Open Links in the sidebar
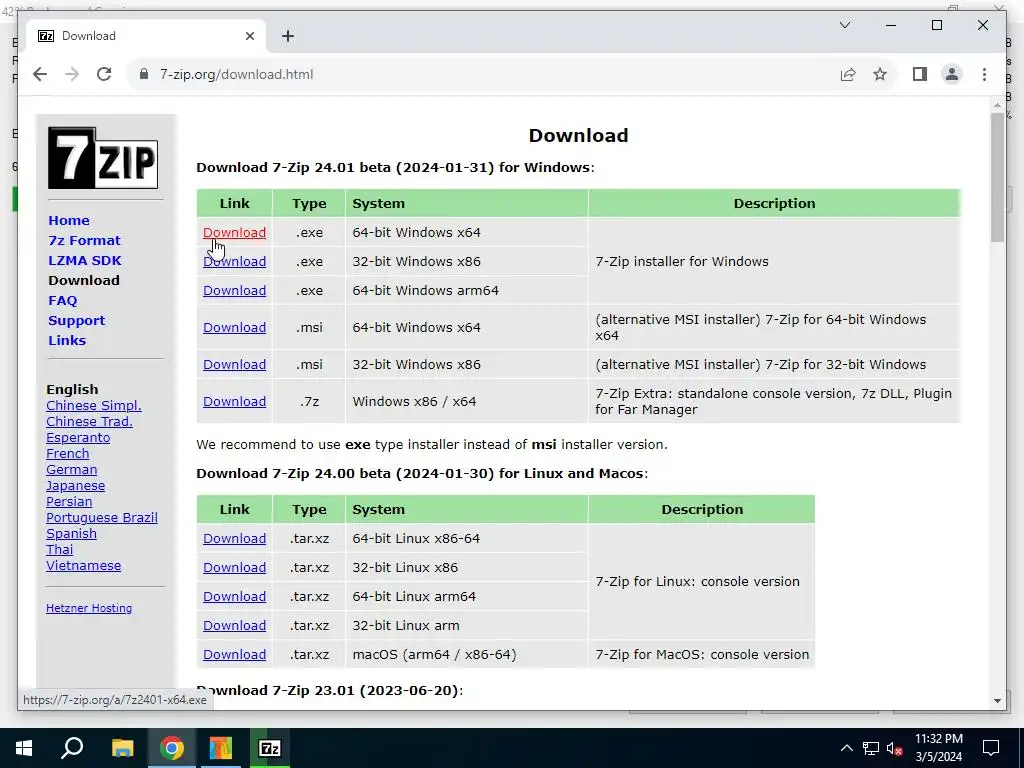This screenshot has height=768, width=1024. 67,340
